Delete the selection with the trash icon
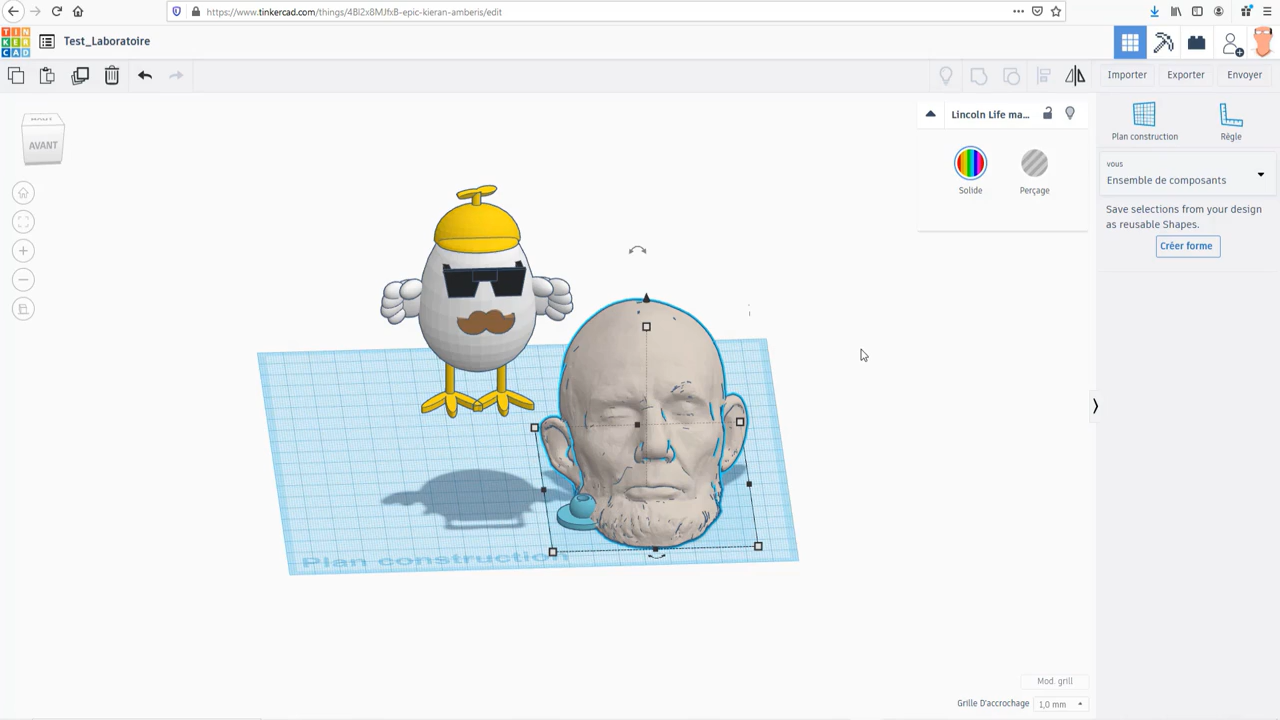The height and width of the screenshot is (720, 1280). coord(111,75)
